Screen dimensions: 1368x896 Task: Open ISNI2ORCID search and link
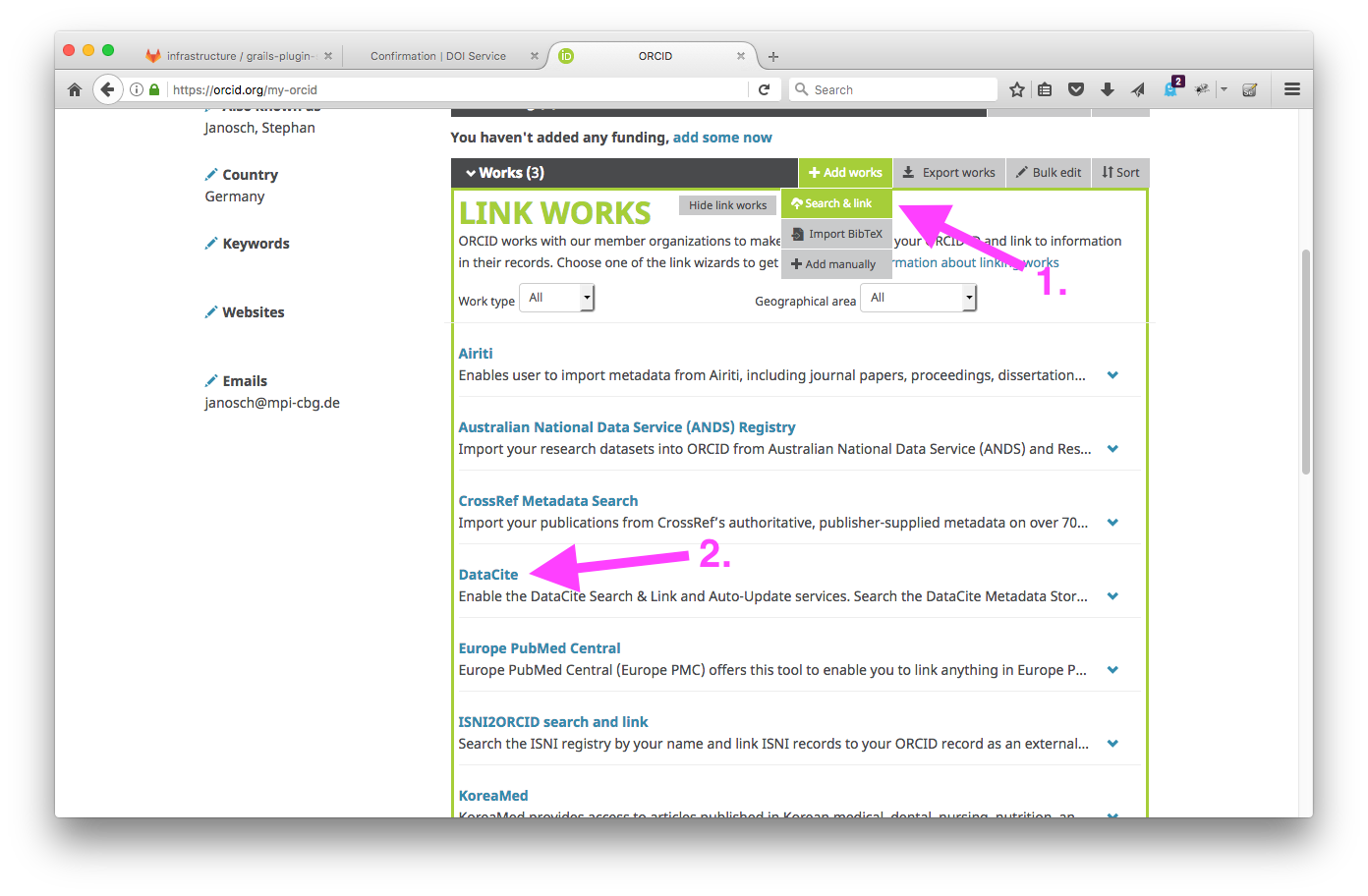coord(553,722)
